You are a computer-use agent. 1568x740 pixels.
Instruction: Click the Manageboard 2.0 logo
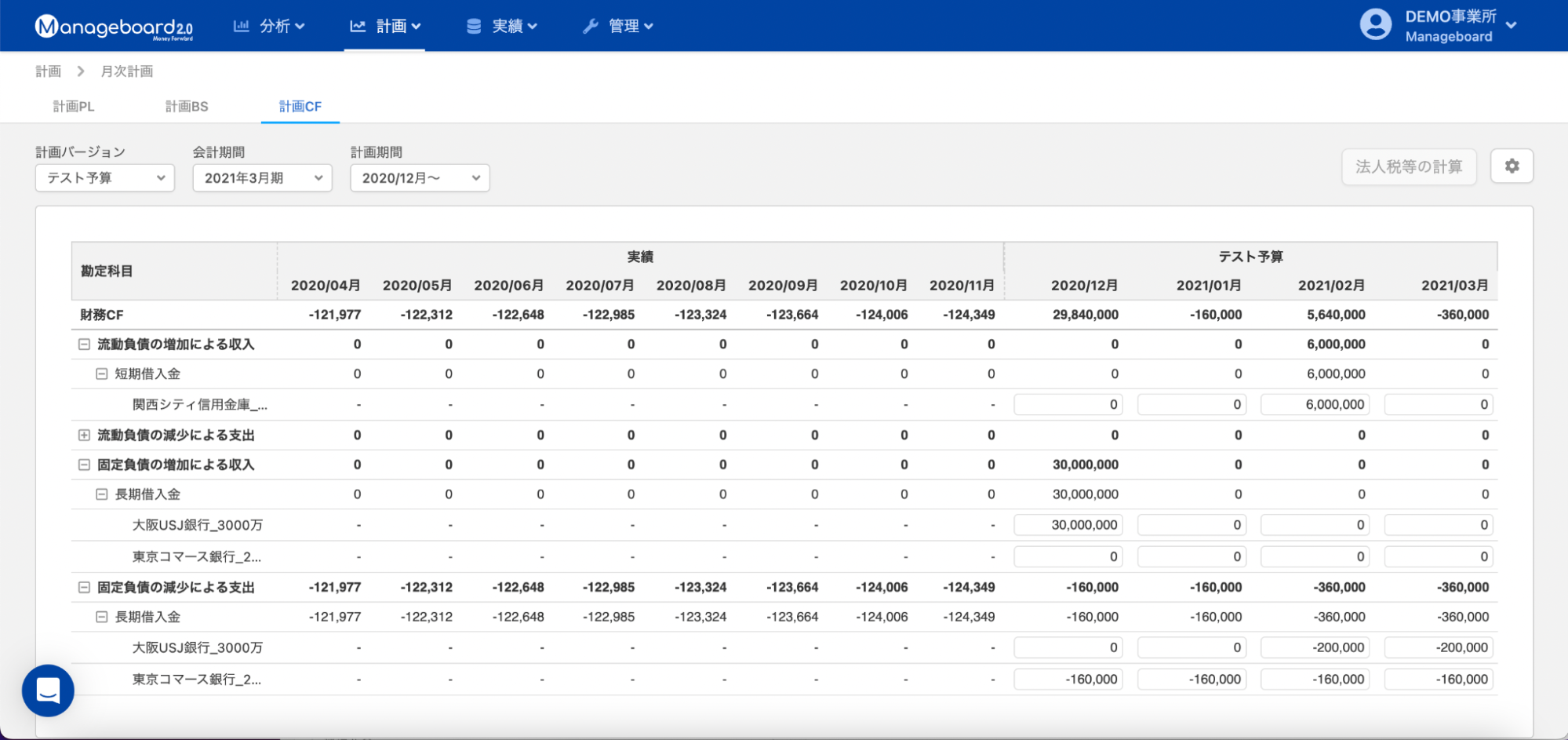pos(114,27)
